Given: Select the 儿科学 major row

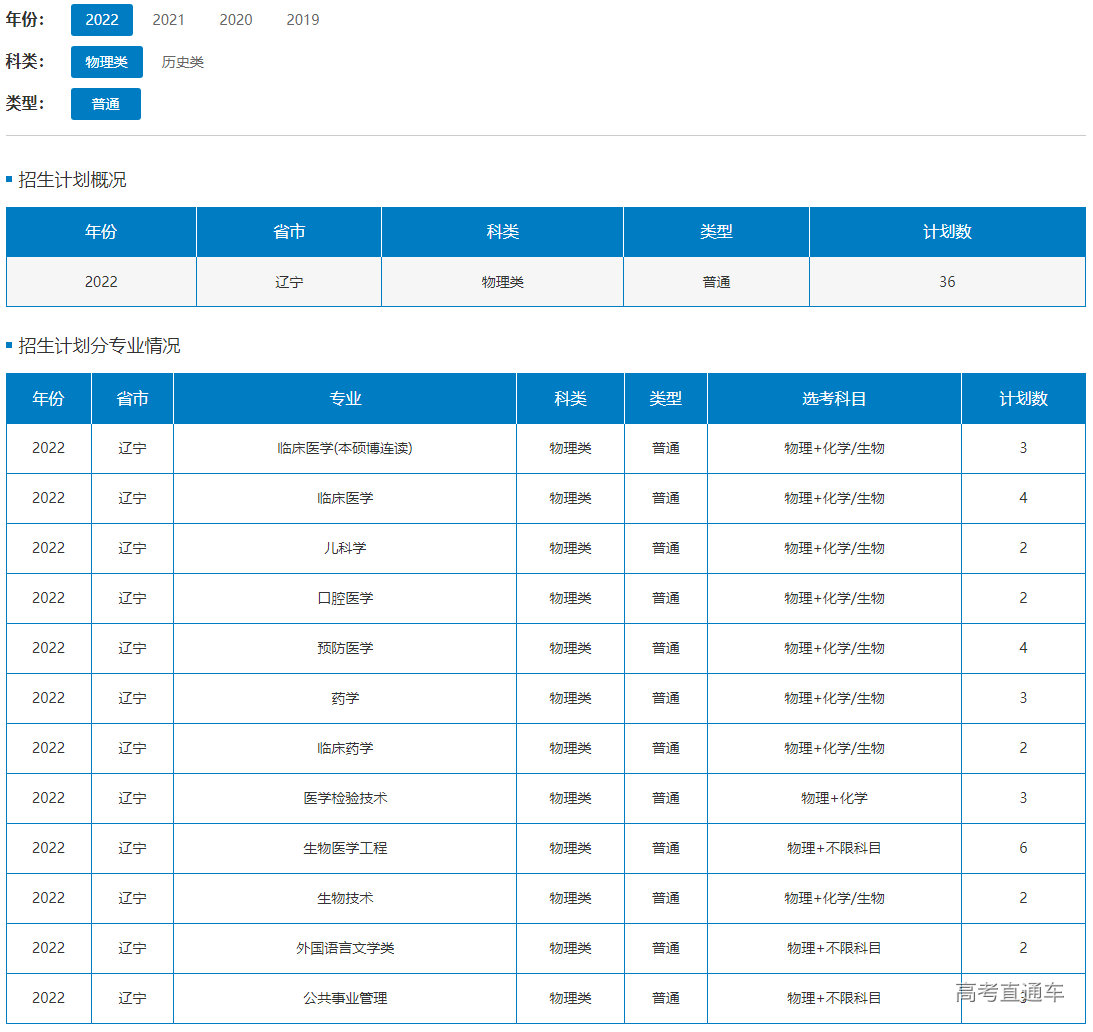Looking at the screenshot, I should [x=345, y=548].
